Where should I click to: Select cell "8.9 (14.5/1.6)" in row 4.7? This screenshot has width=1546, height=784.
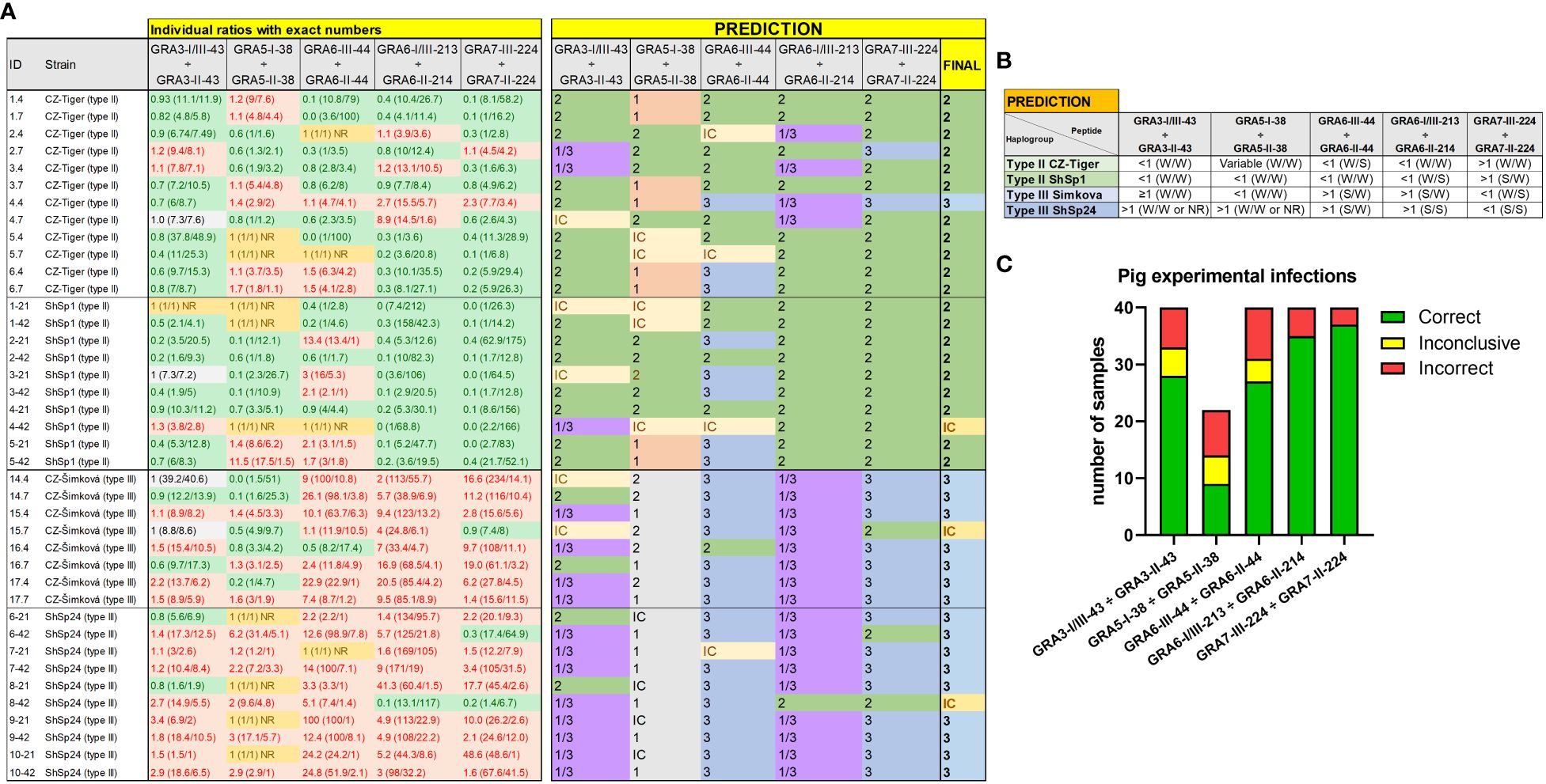(419, 220)
